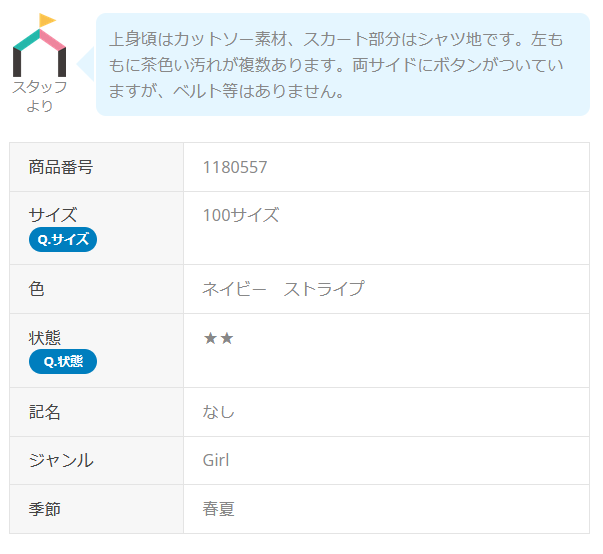603x554 pixels.
Task: Select the 100サイズ value
Action: pos(240,215)
